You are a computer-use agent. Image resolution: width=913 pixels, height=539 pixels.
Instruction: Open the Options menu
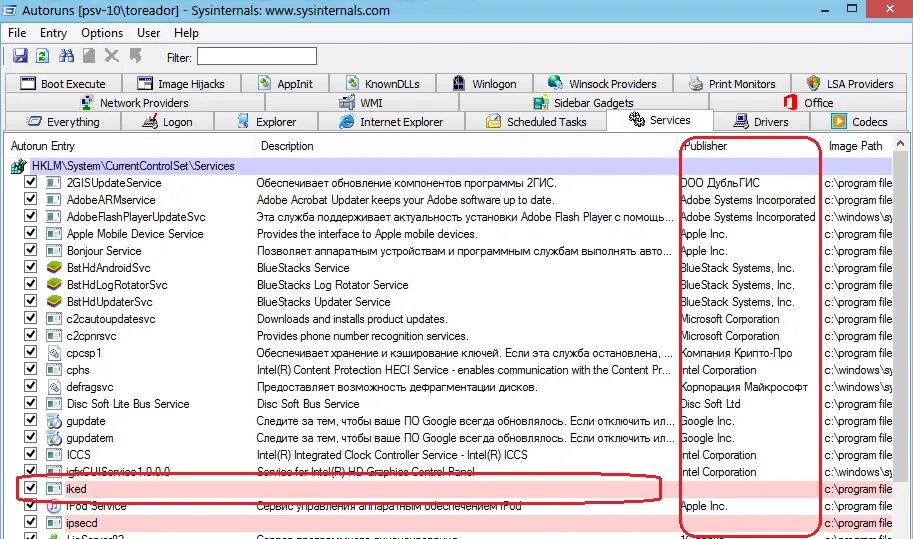tap(102, 33)
